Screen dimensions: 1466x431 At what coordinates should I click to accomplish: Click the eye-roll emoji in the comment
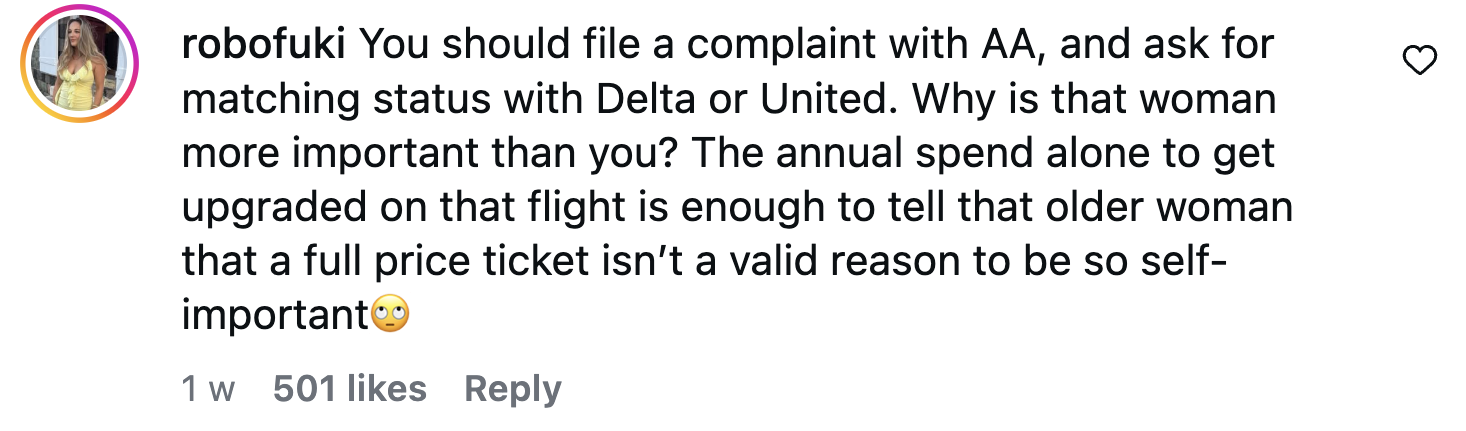tap(391, 317)
